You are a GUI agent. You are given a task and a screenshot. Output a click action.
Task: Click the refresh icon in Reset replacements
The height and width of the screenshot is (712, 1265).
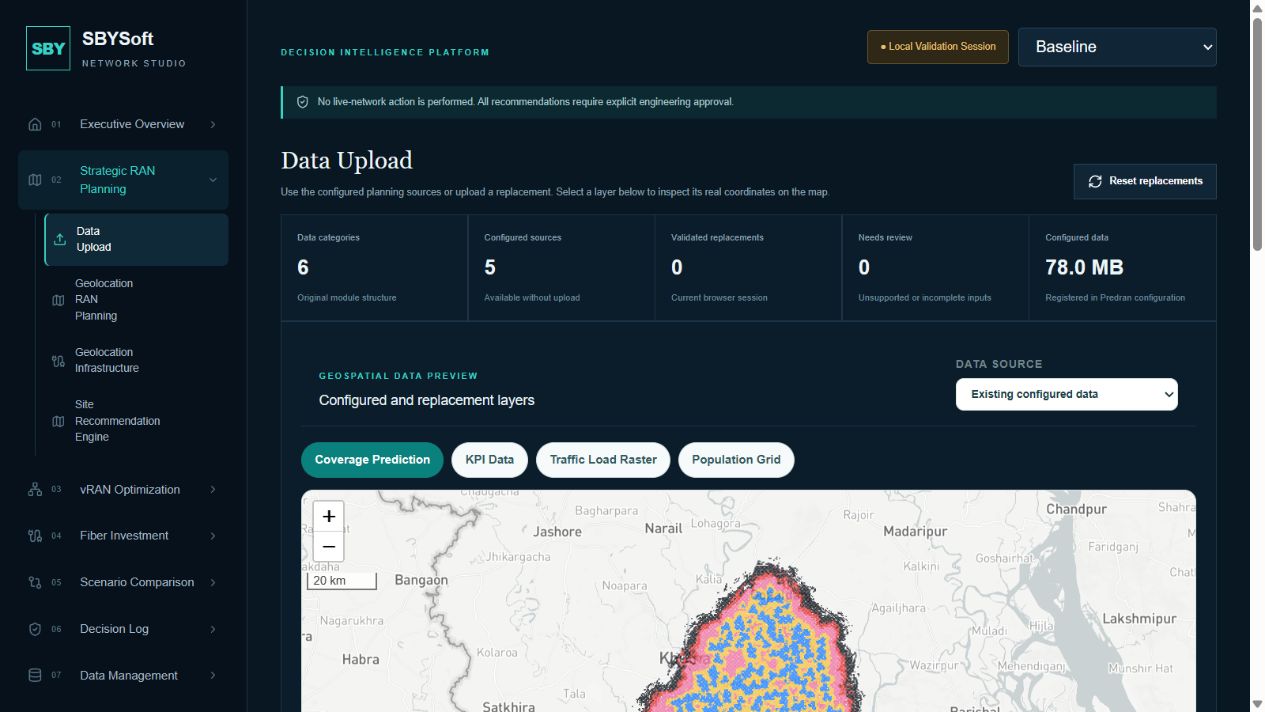coord(1095,181)
